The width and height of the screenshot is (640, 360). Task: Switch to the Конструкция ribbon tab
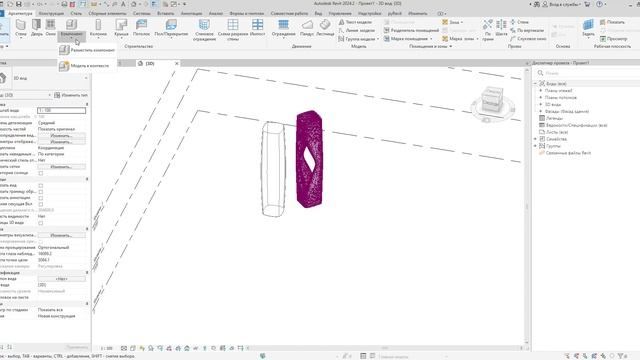pos(51,13)
